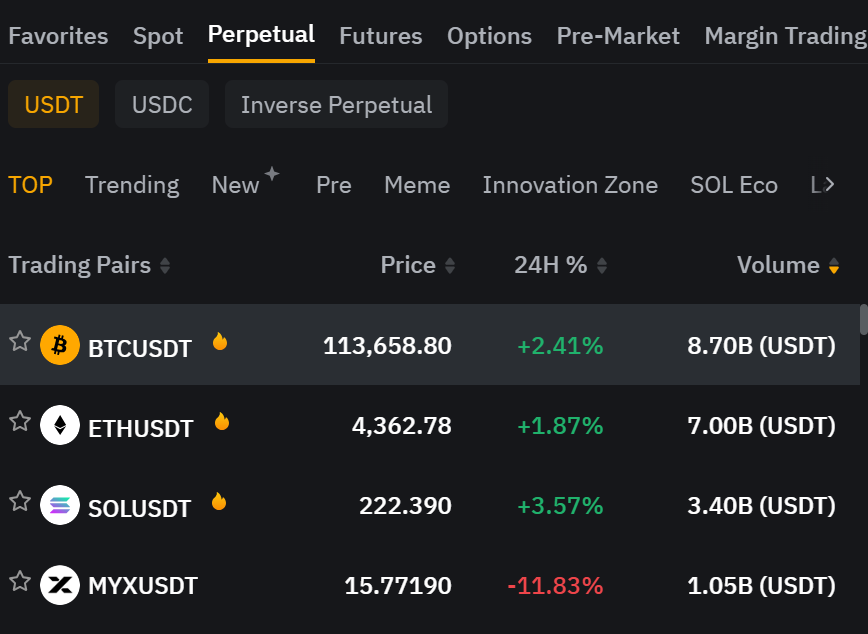
Task: Click the Solana coin icon
Action: pos(60,505)
